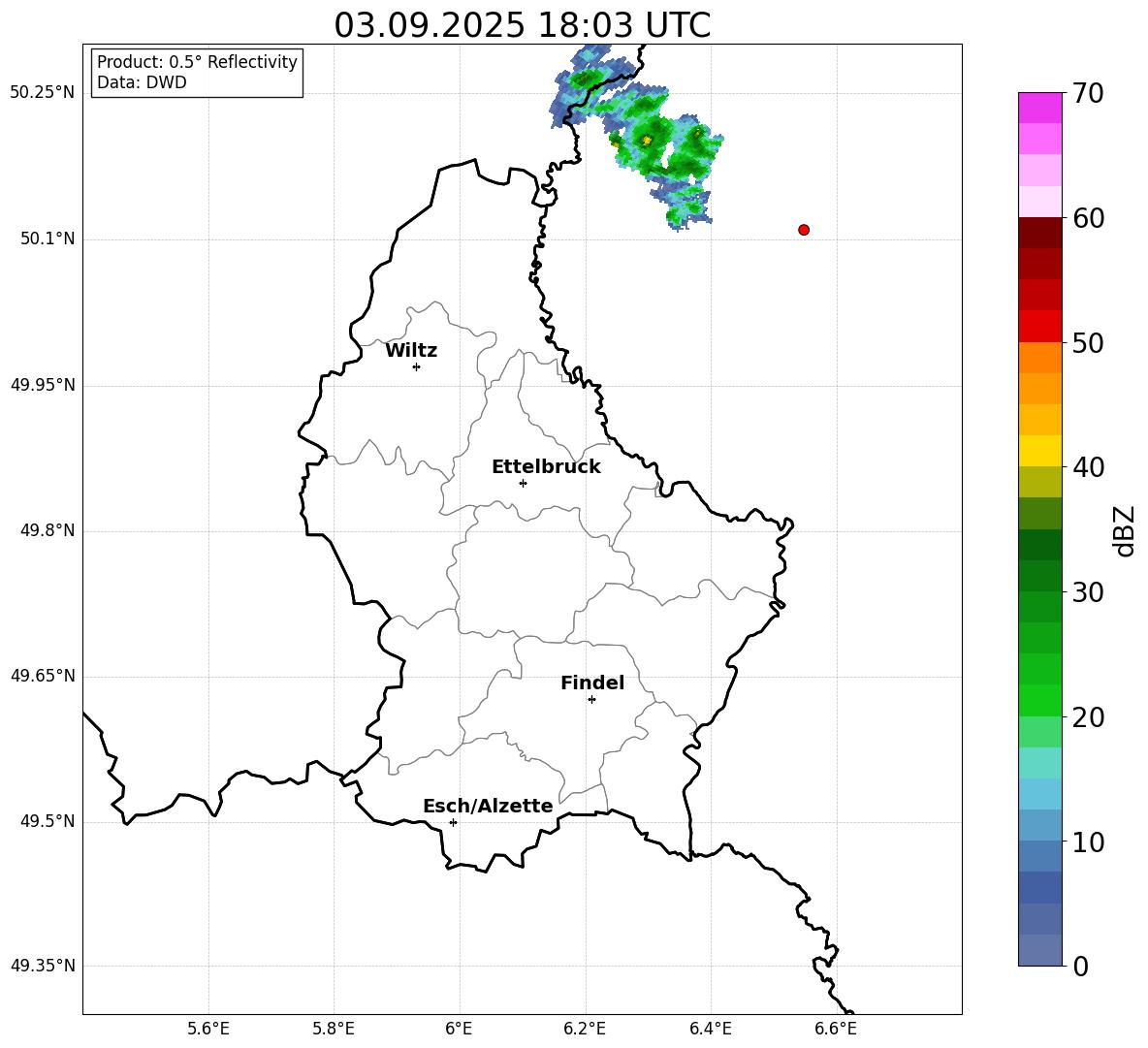The image size is (1148, 1048).
Task: Click the 6°E longitude label
Action: 459,1029
